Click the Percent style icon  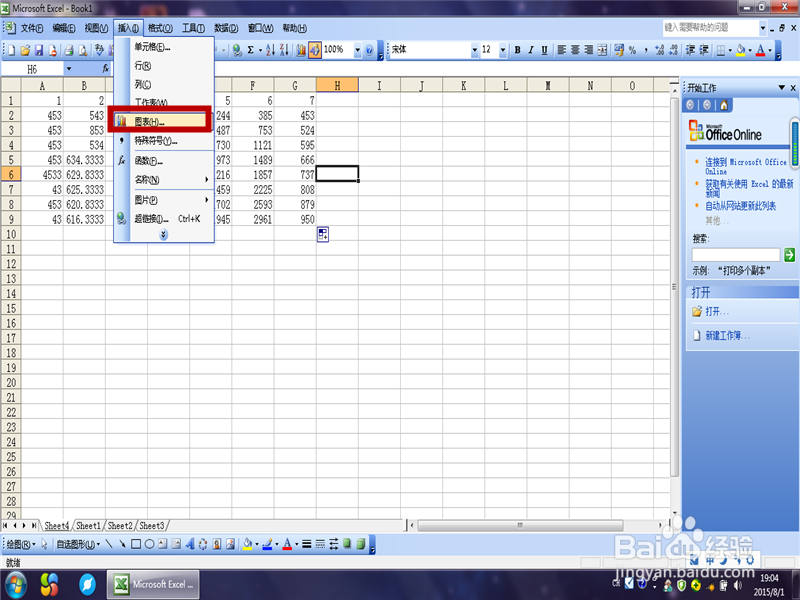(x=633, y=50)
